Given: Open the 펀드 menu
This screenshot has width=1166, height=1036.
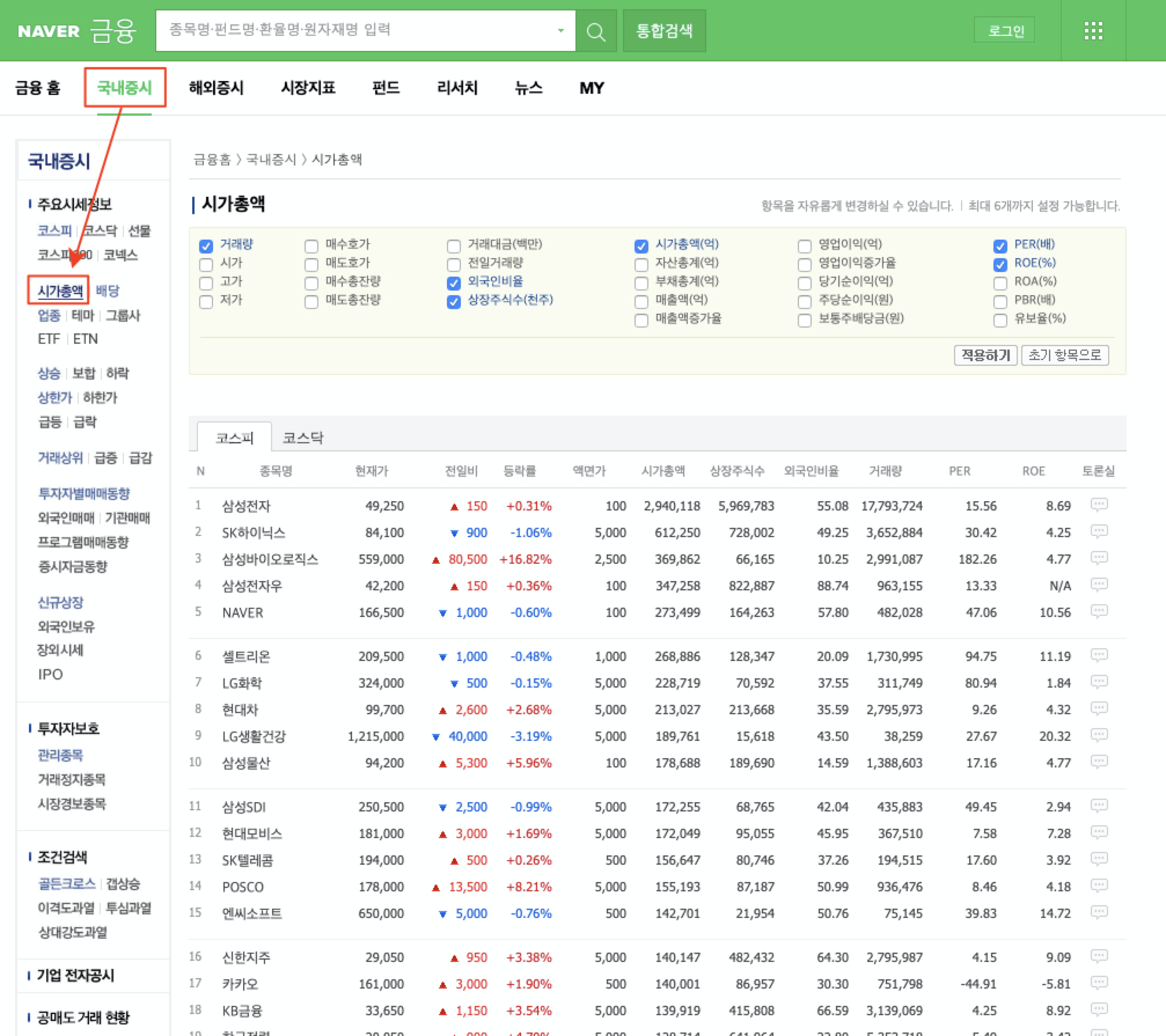Looking at the screenshot, I should point(386,87).
